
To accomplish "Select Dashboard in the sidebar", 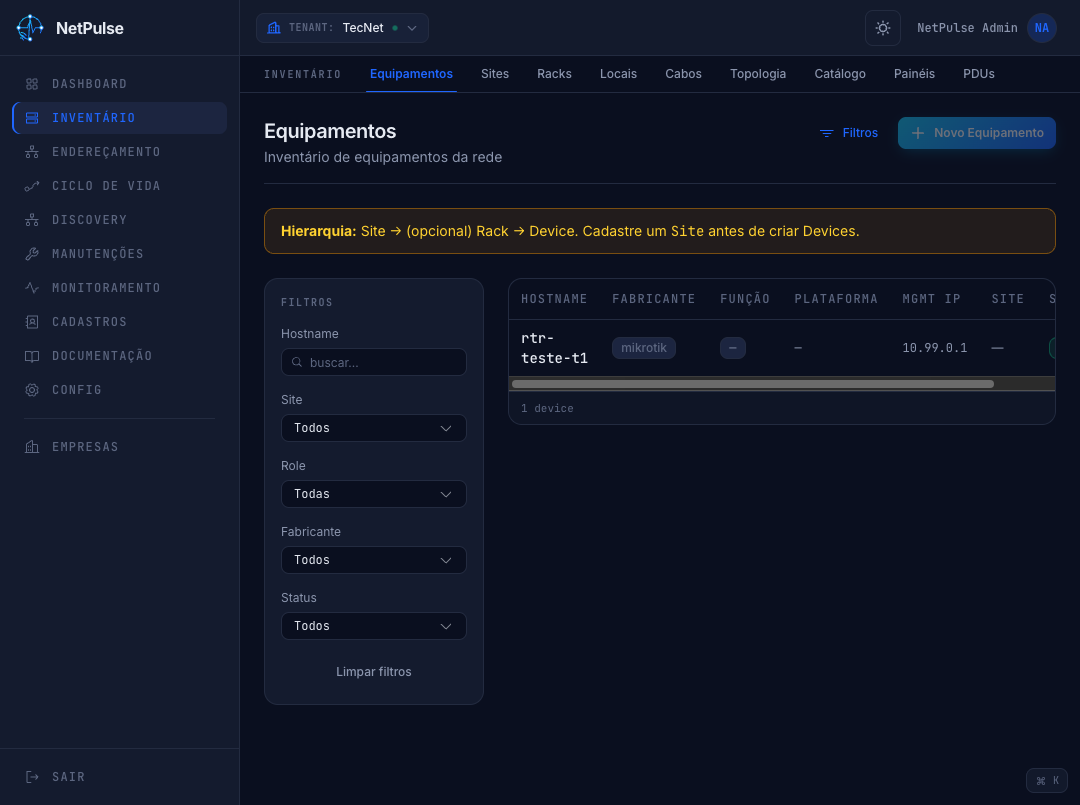I will [120, 84].
